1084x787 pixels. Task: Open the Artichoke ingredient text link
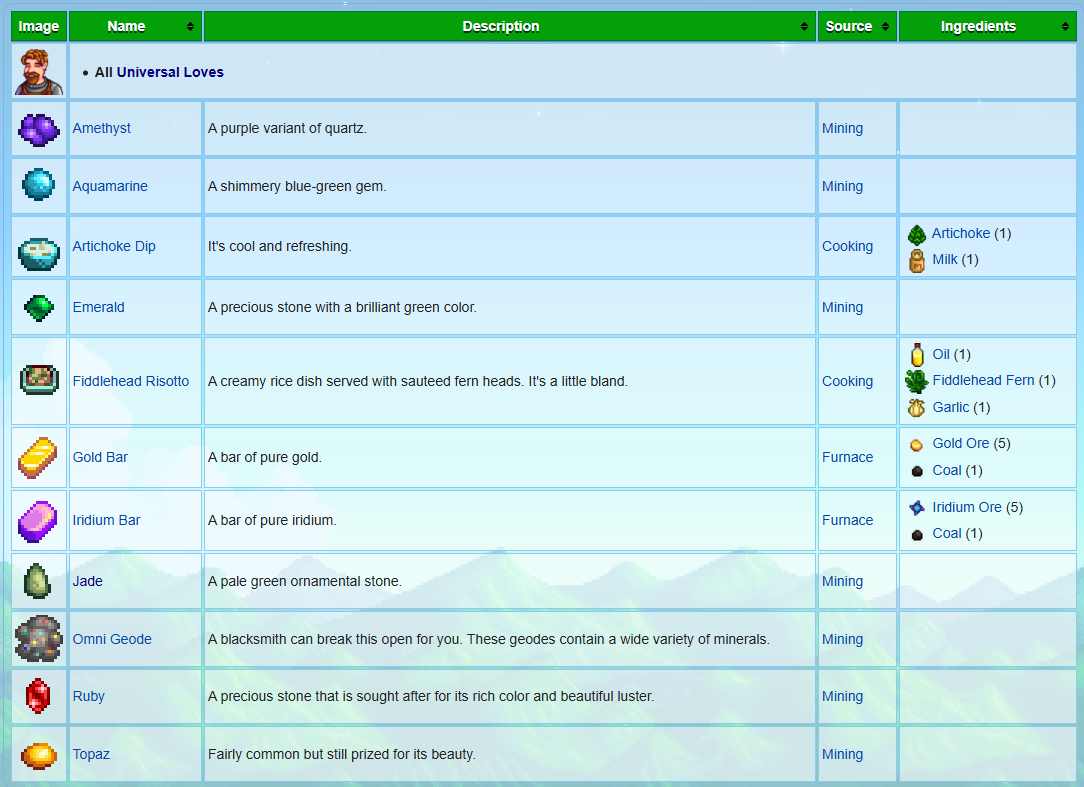960,233
